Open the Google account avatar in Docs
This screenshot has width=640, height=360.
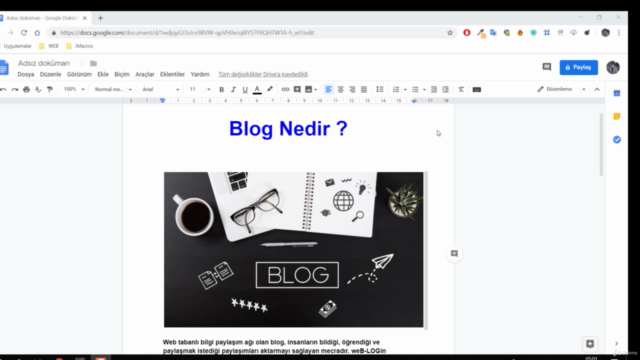(613, 67)
